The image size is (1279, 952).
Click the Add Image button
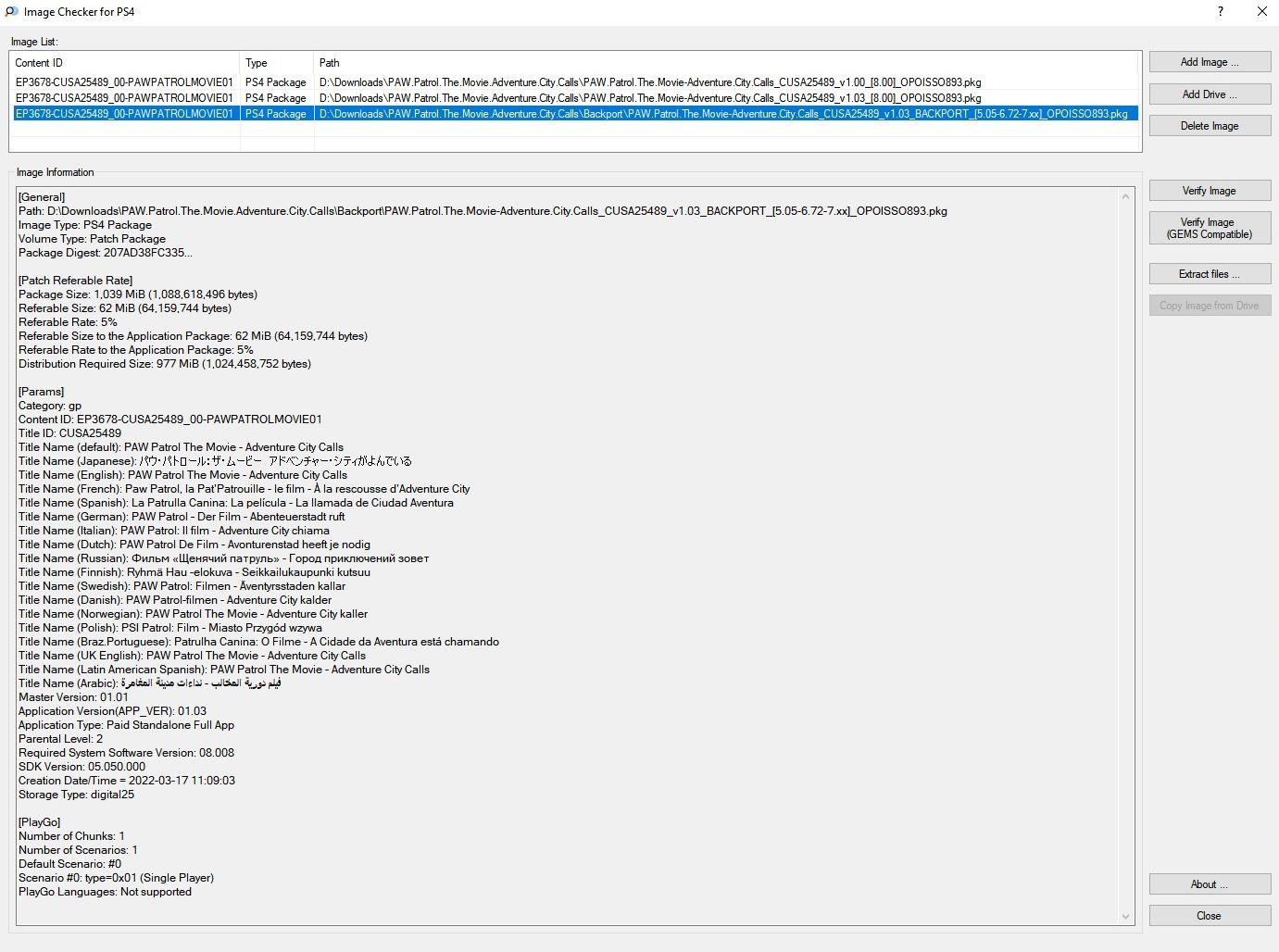tap(1210, 62)
